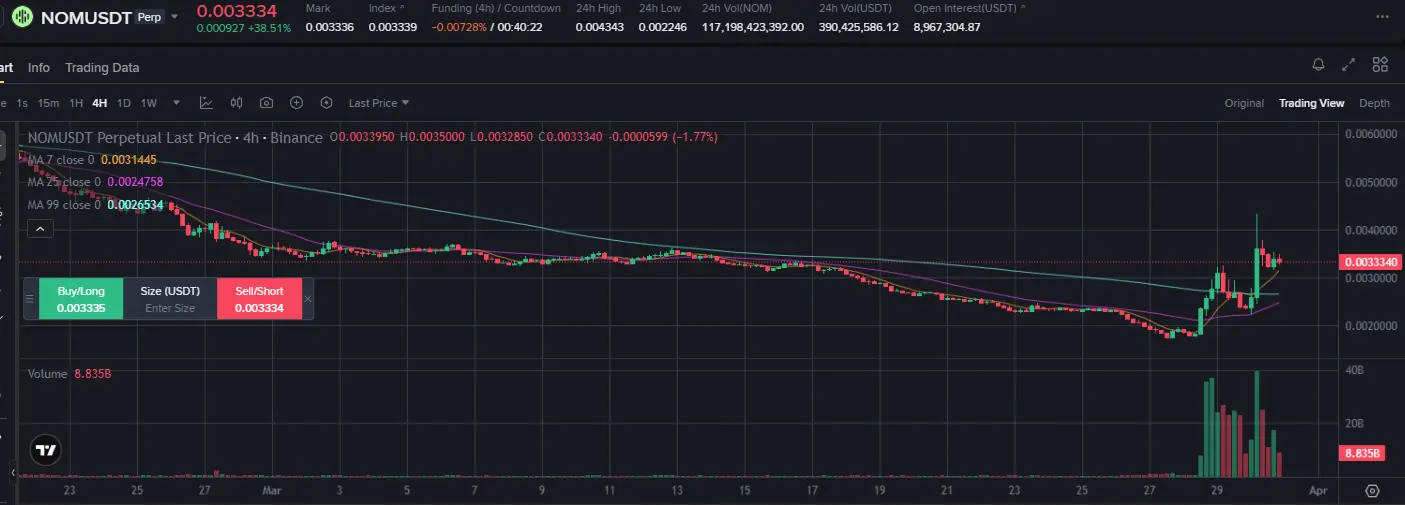Take a chart snapshot with camera icon
This screenshot has width=1405, height=505.
[x=267, y=103]
